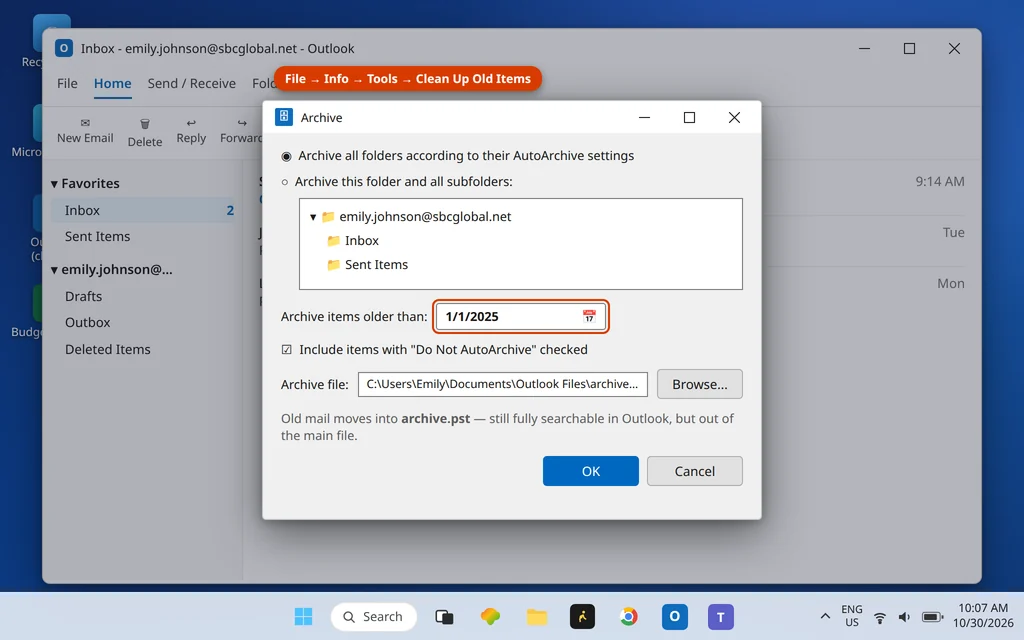Launch File Explorer from taskbar
The width and height of the screenshot is (1024, 640).
(537, 616)
